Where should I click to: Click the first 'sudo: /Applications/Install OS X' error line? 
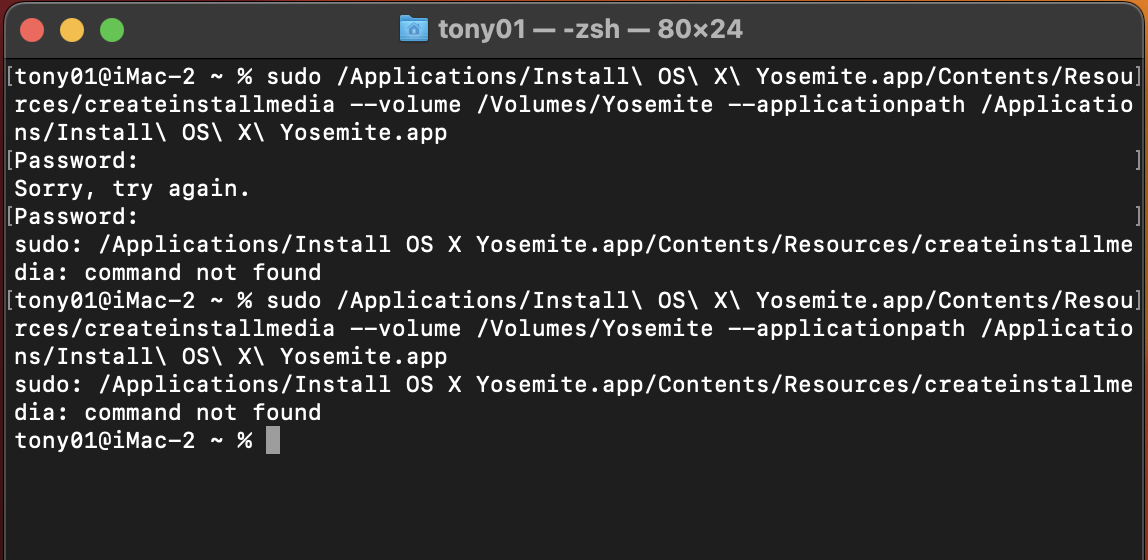(x=574, y=244)
